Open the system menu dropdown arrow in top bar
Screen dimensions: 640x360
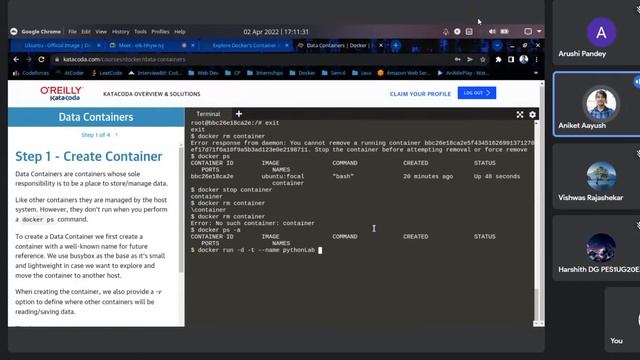[x=539, y=31]
